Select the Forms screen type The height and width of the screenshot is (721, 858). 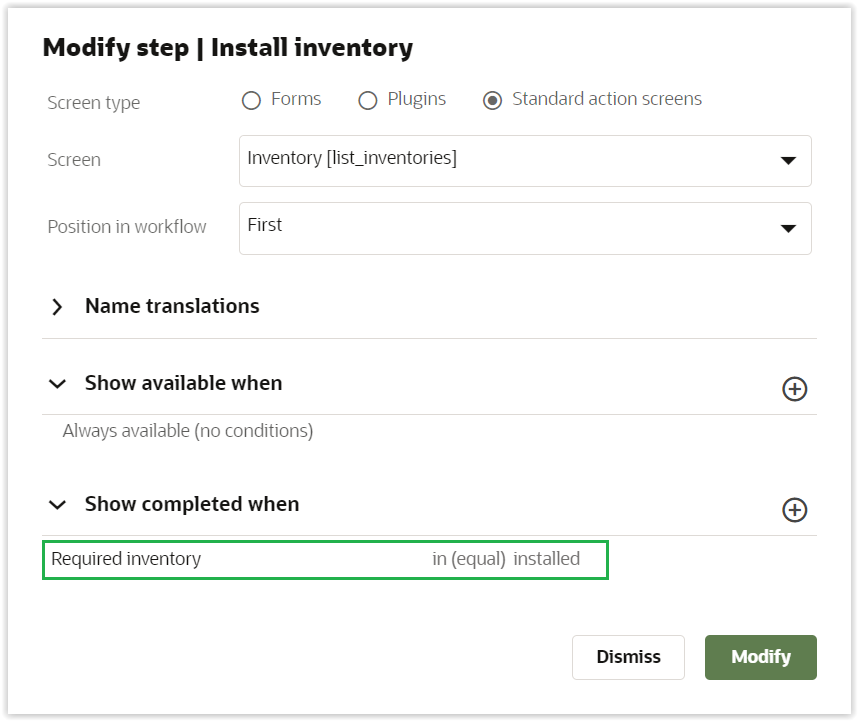point(252,100)
